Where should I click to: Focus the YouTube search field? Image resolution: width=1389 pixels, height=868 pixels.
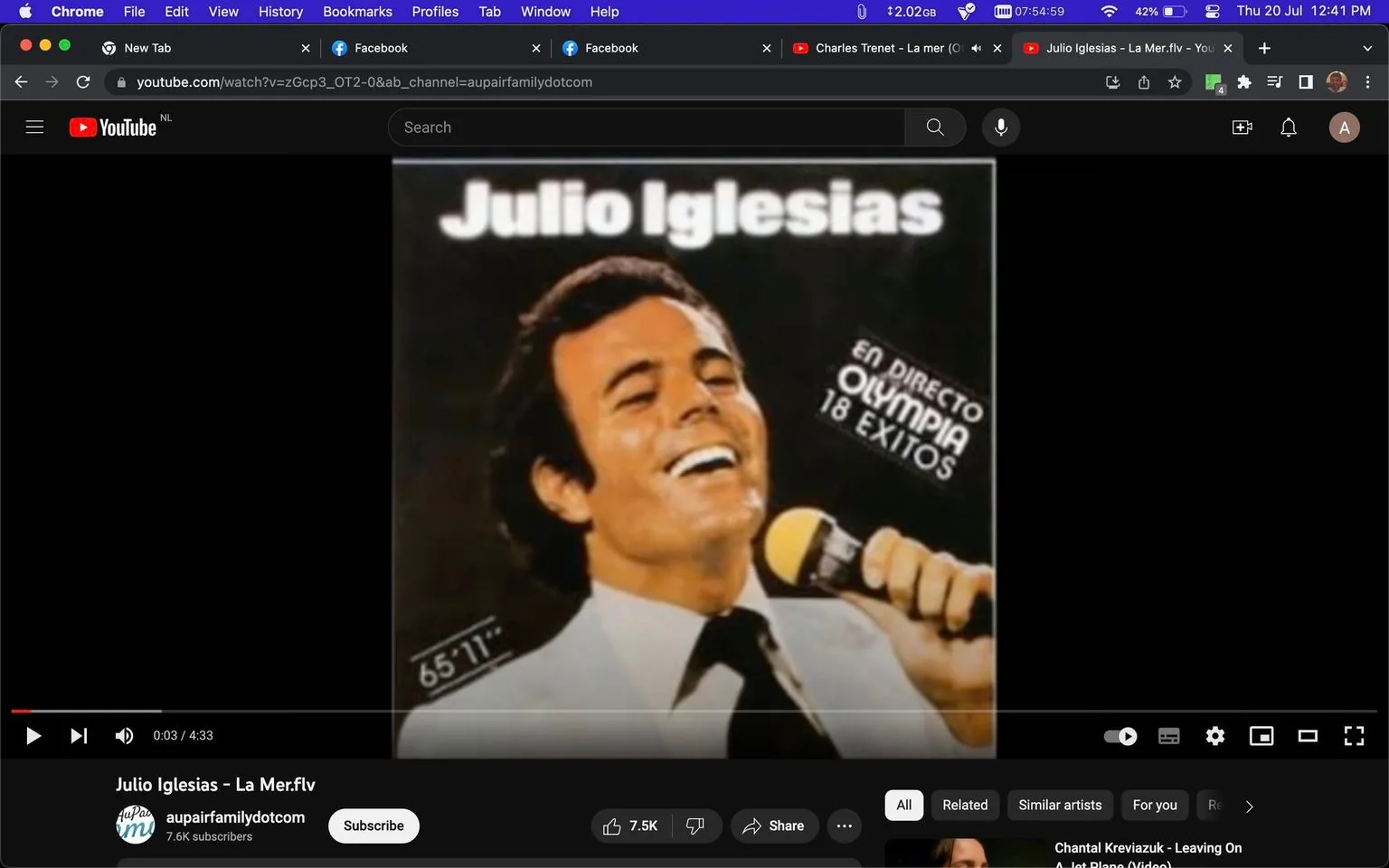(647, 127)
